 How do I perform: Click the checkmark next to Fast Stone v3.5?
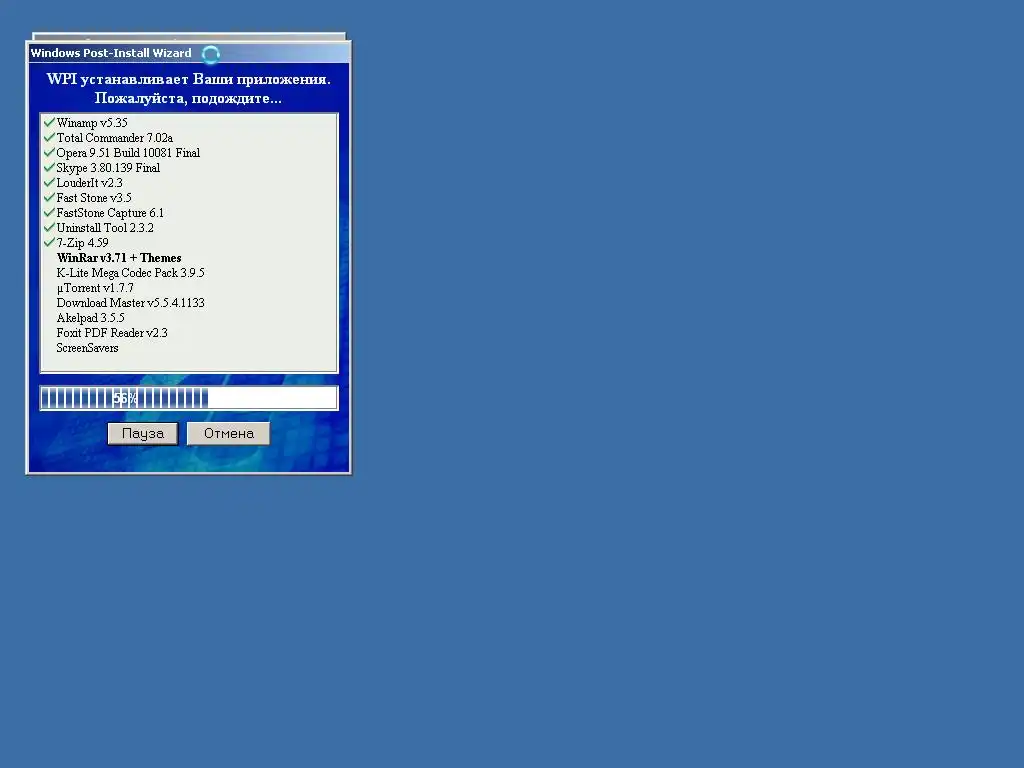tap(49, 197)
